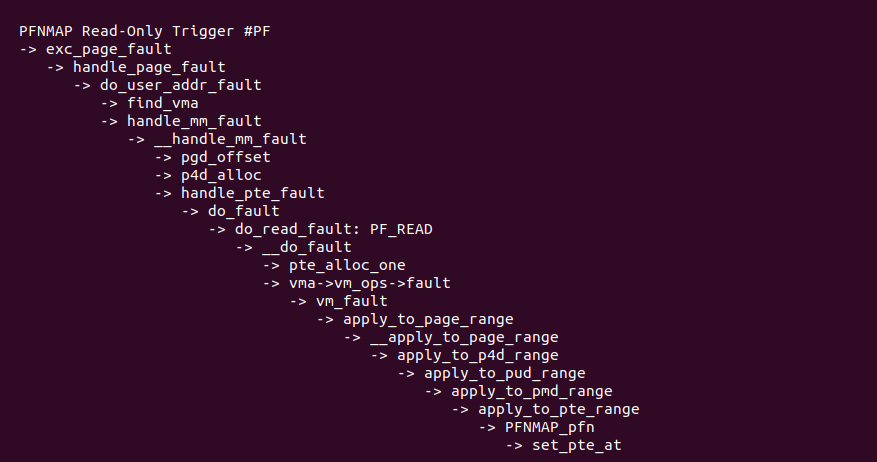Select the PF_READ text
The height and width of the screenshot is (462, 877).
(x=401, y=229)
